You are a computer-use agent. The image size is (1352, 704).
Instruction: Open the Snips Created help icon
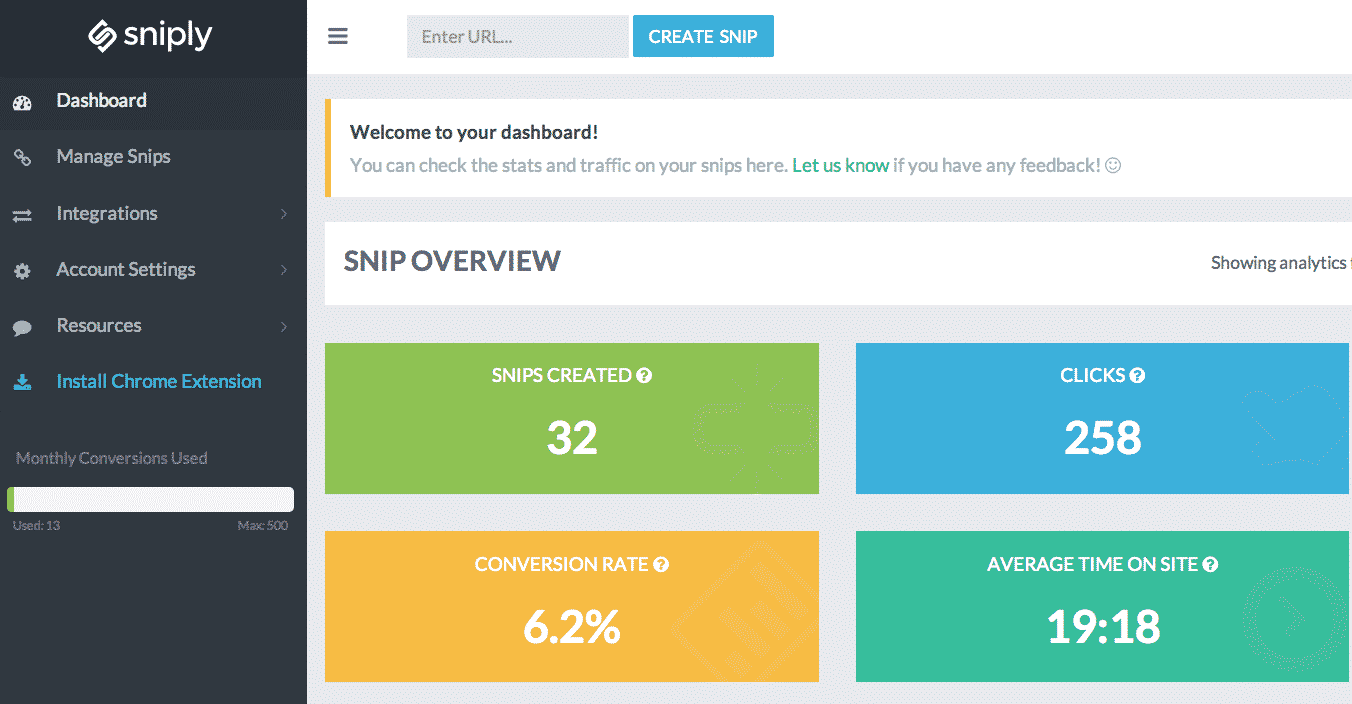pos(645,375)
